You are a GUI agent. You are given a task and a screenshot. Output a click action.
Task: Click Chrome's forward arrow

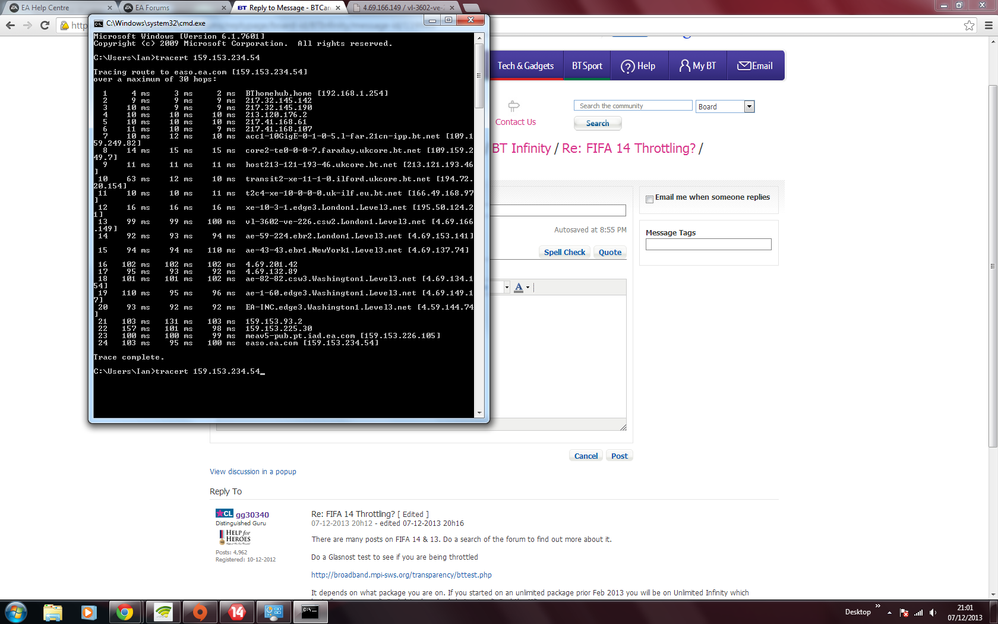(27, 25)
